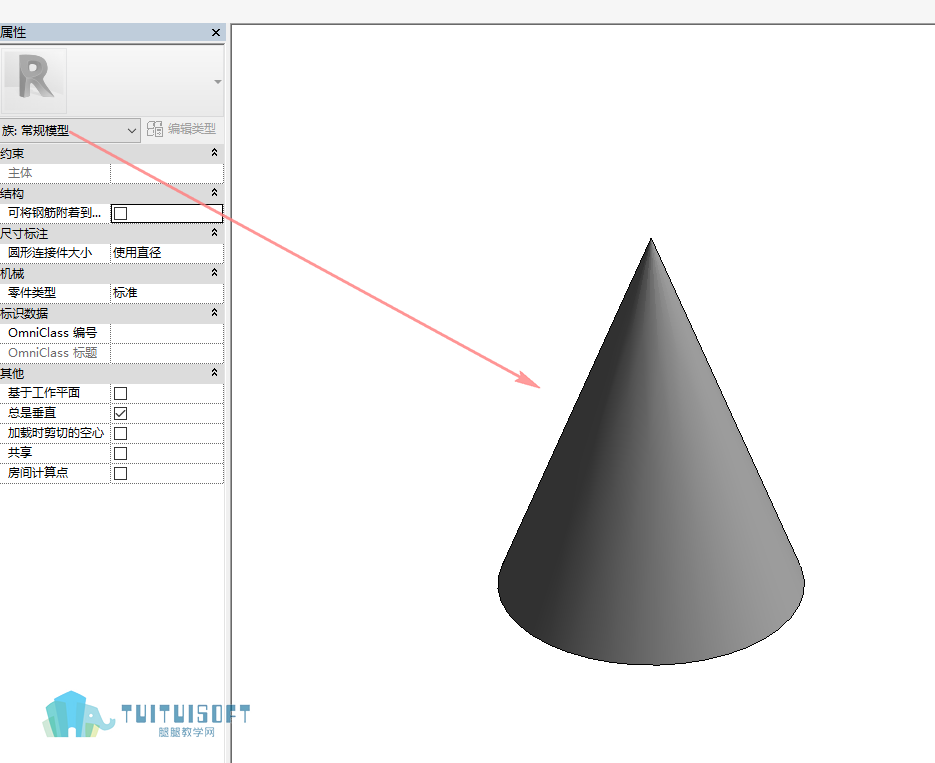Toggle the 共享 checkbox
935x763 pixels.
tap(120, 454)
